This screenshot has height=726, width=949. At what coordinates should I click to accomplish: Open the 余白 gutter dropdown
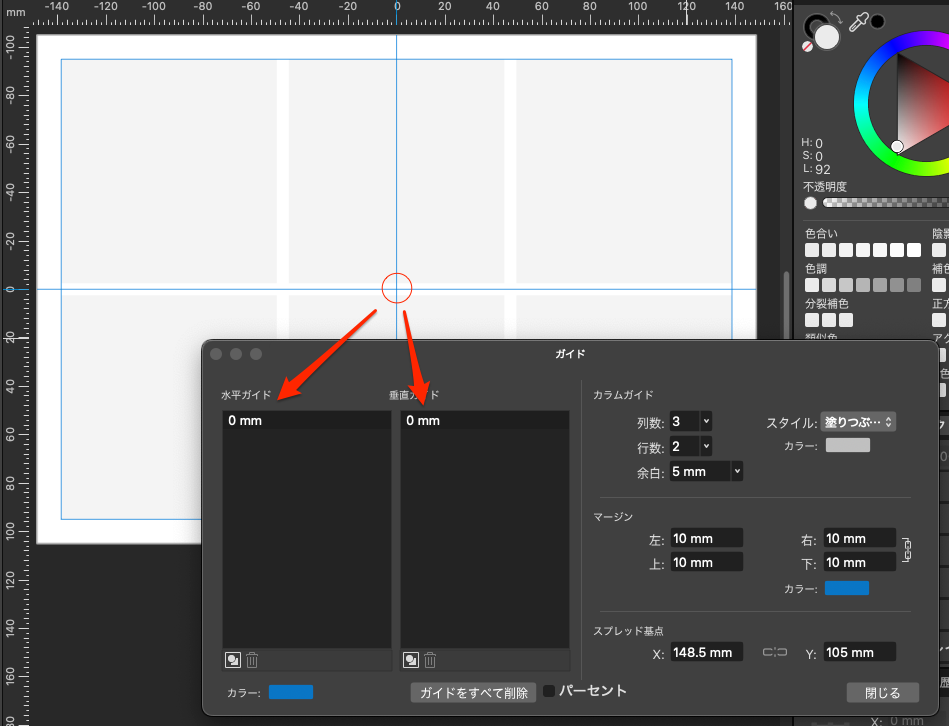pyautogui.click(x=737, y=471)
